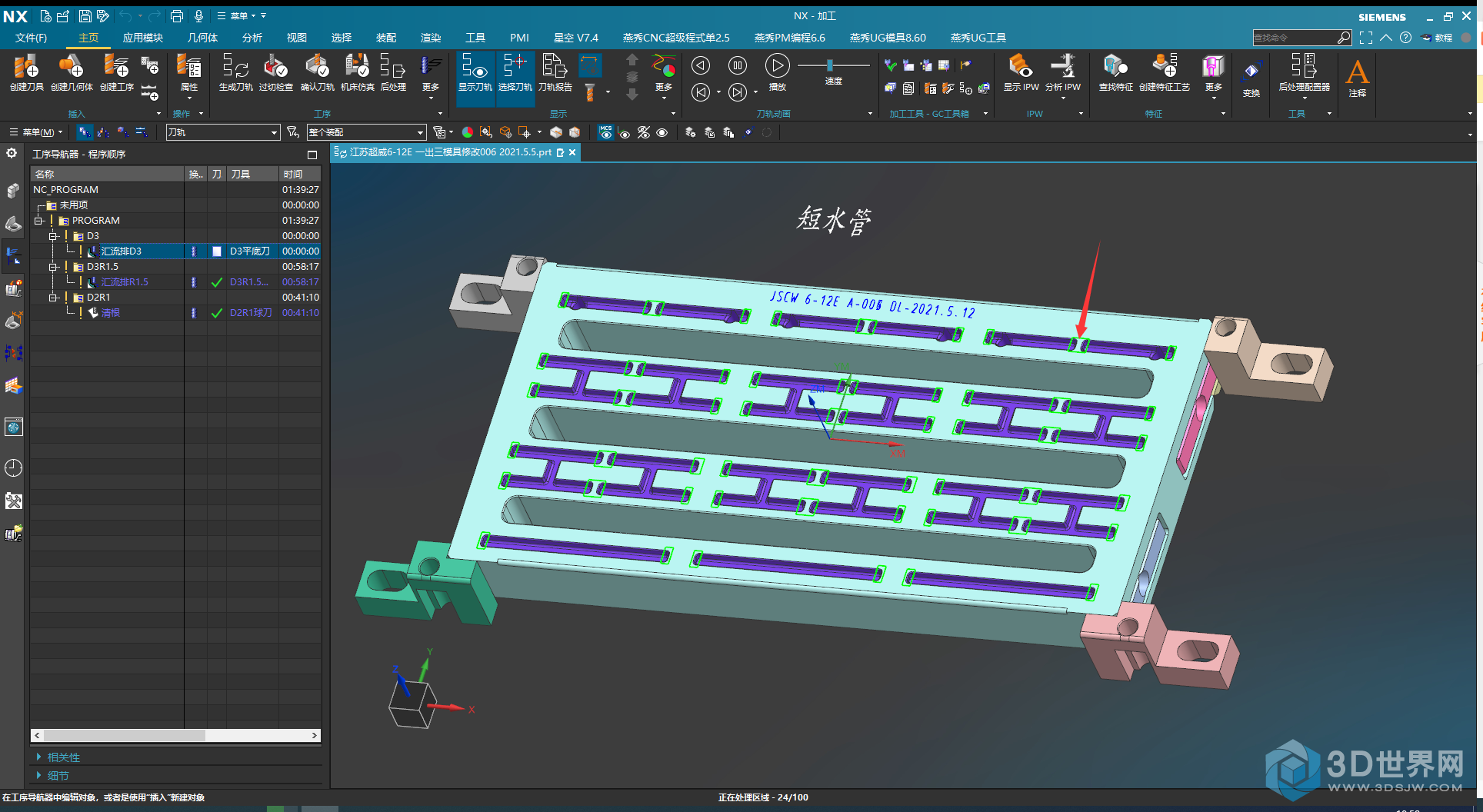Click the help question mark icon
Image resolution: width=1483 pixels, height=812 pixels.
coord(1405,37)
